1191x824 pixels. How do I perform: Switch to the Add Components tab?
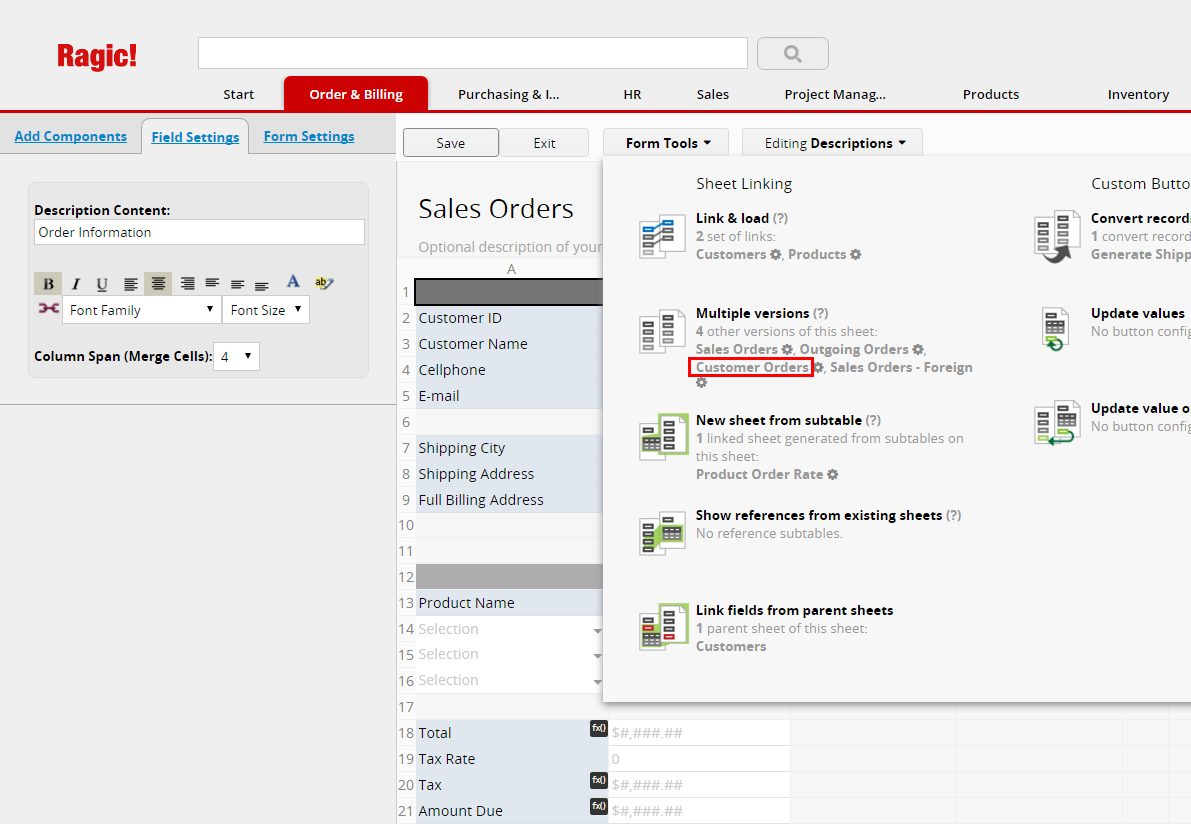(x=70, y=137)
